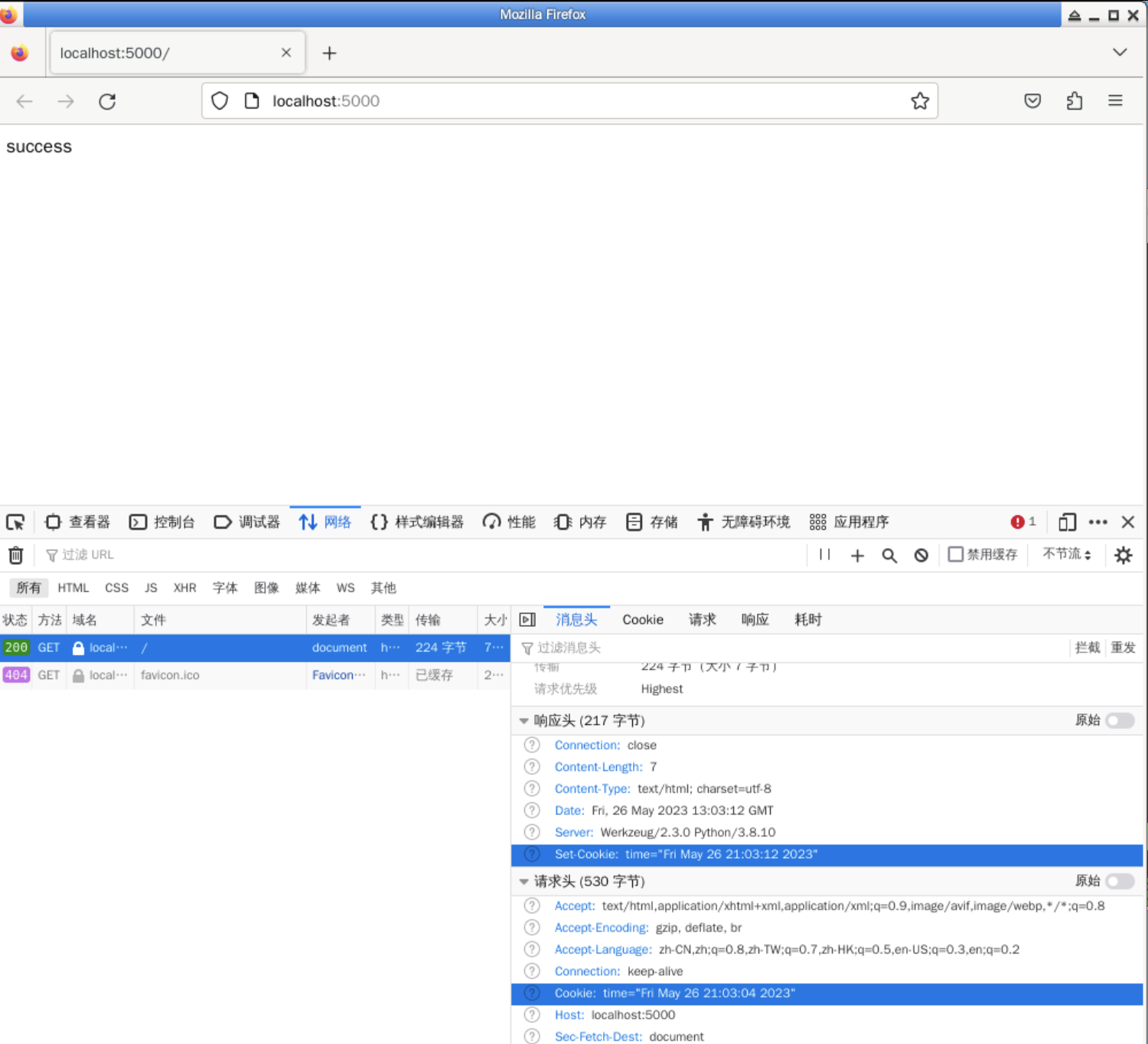Click the 重发 resend button

point(1123,648)
